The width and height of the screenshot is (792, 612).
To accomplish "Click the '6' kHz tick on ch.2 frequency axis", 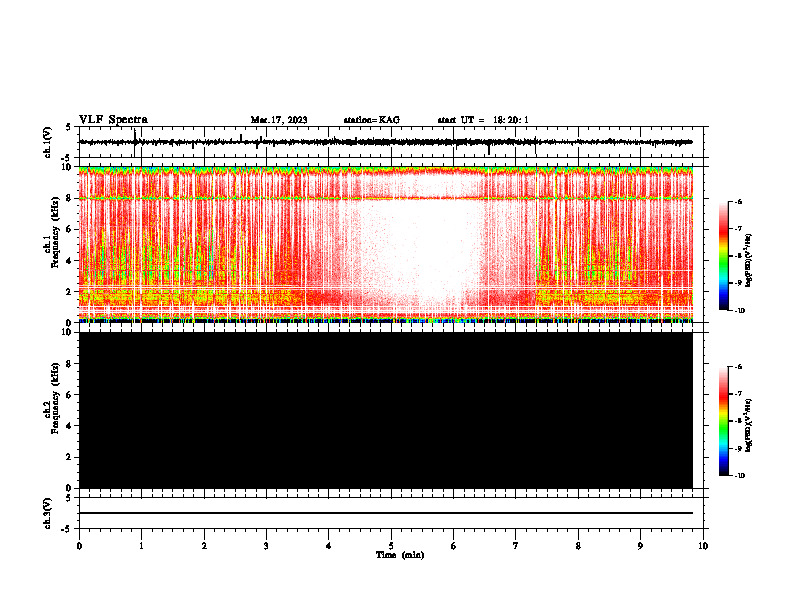I will 70,395.
